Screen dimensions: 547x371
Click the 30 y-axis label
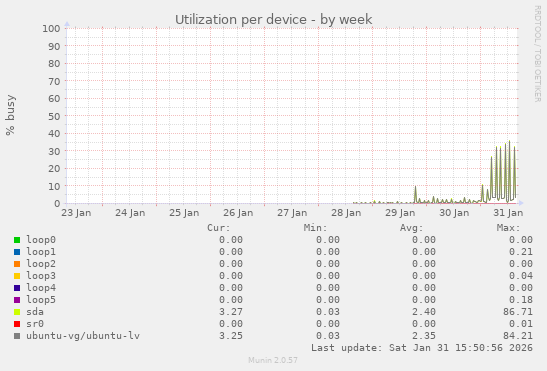[x=54, y=151]
